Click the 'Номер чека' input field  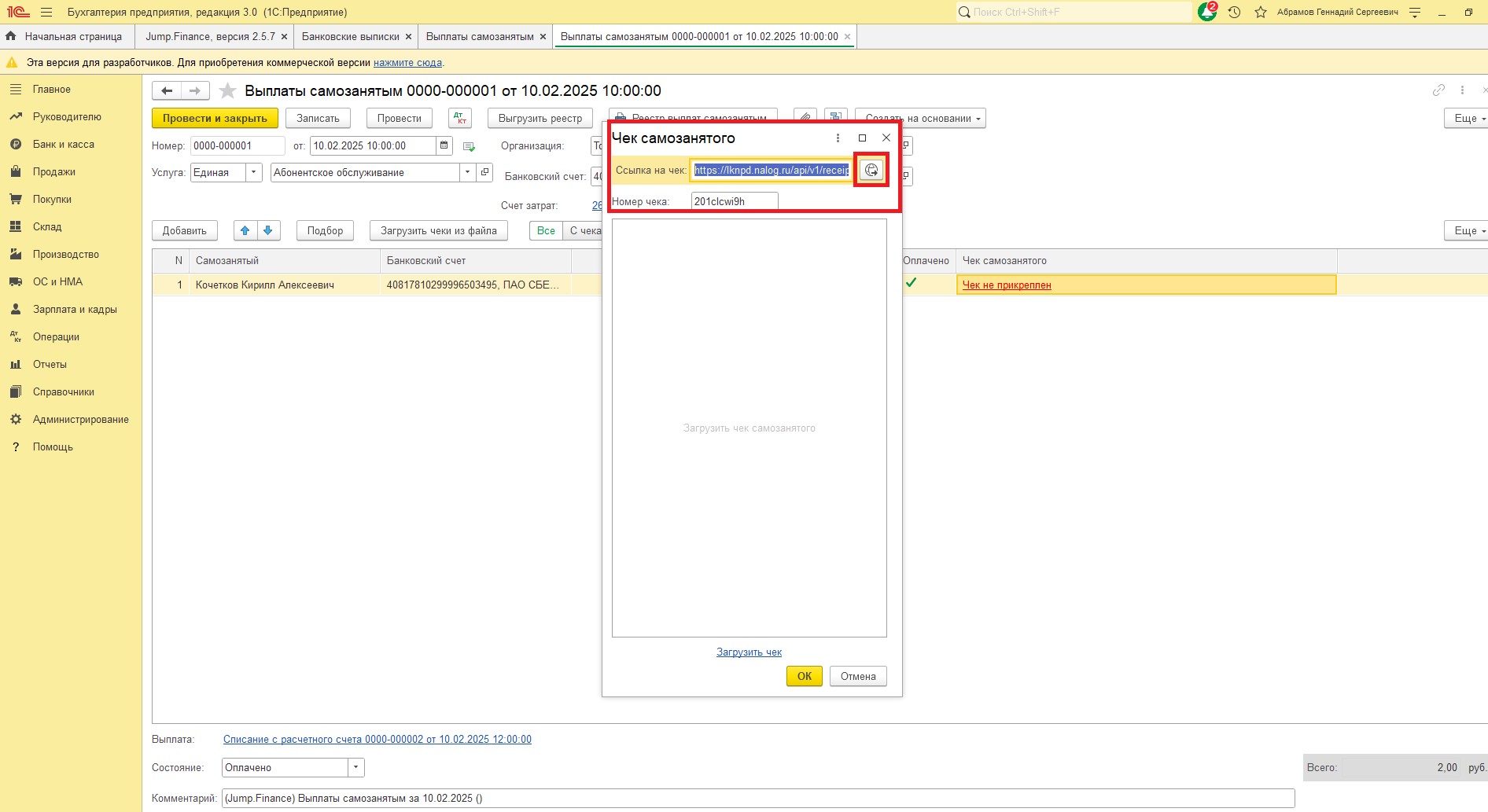pos(734,201)
